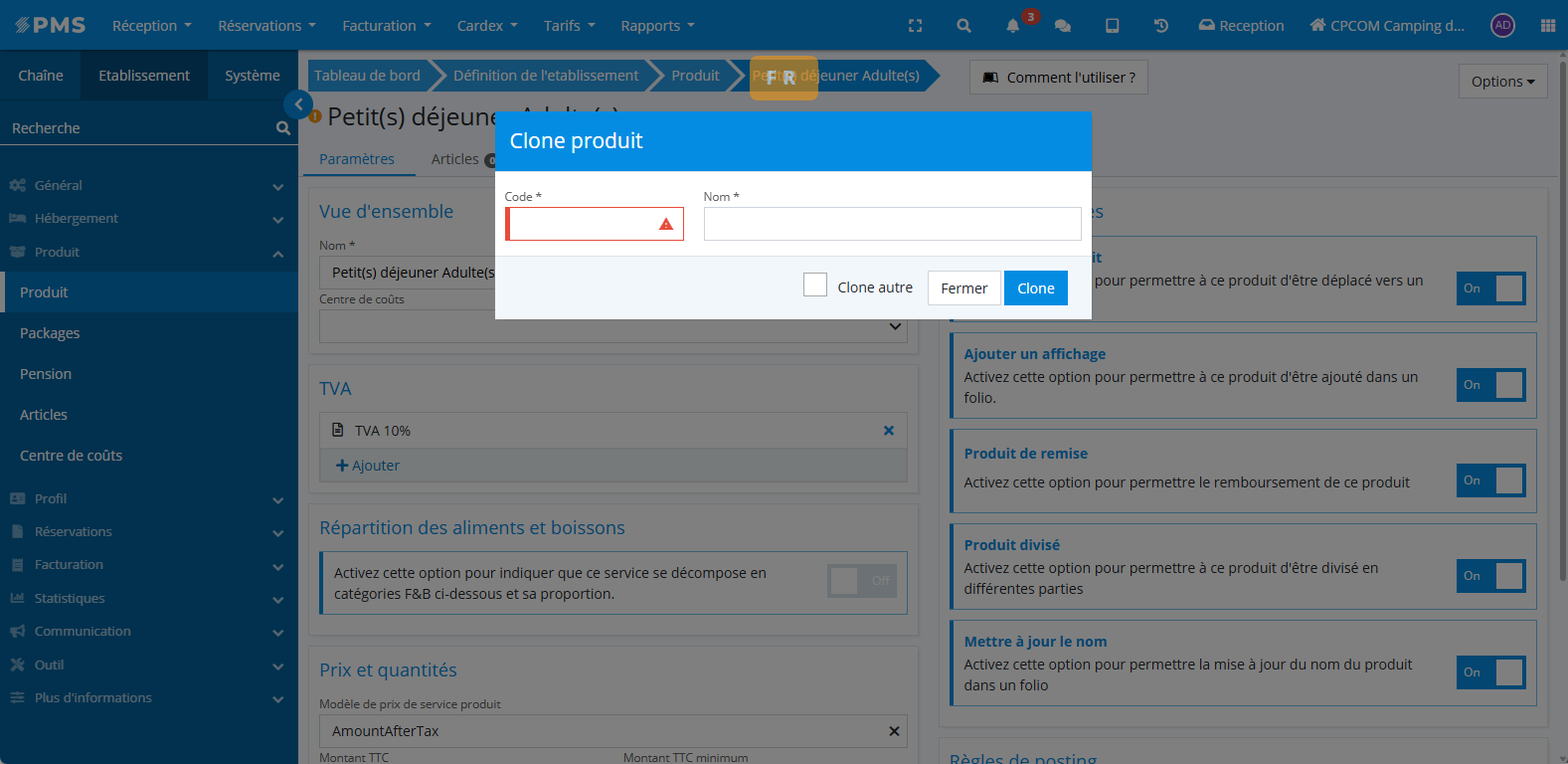
Task: Open the Réservations top menu
Action: point(266,26)
